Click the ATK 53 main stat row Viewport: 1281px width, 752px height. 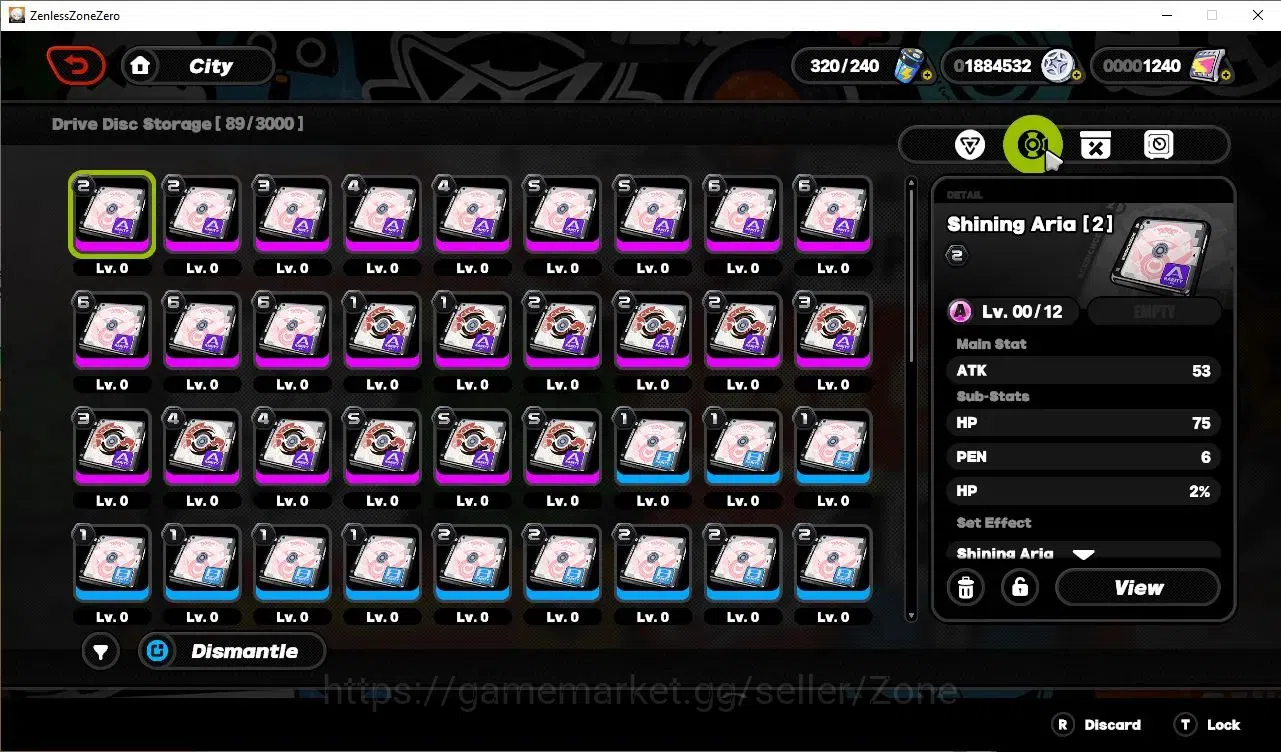tap(1083, 371)
